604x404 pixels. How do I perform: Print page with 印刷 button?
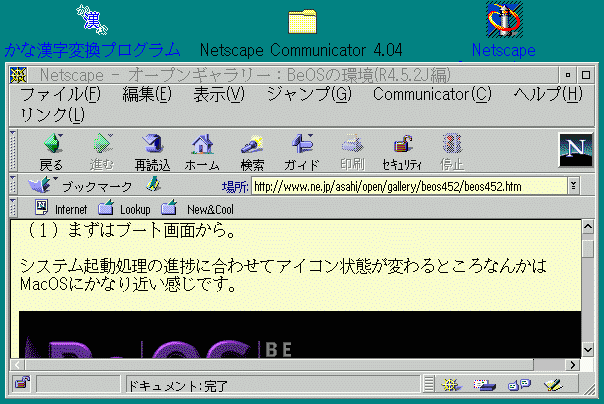(x=352, y=152)
